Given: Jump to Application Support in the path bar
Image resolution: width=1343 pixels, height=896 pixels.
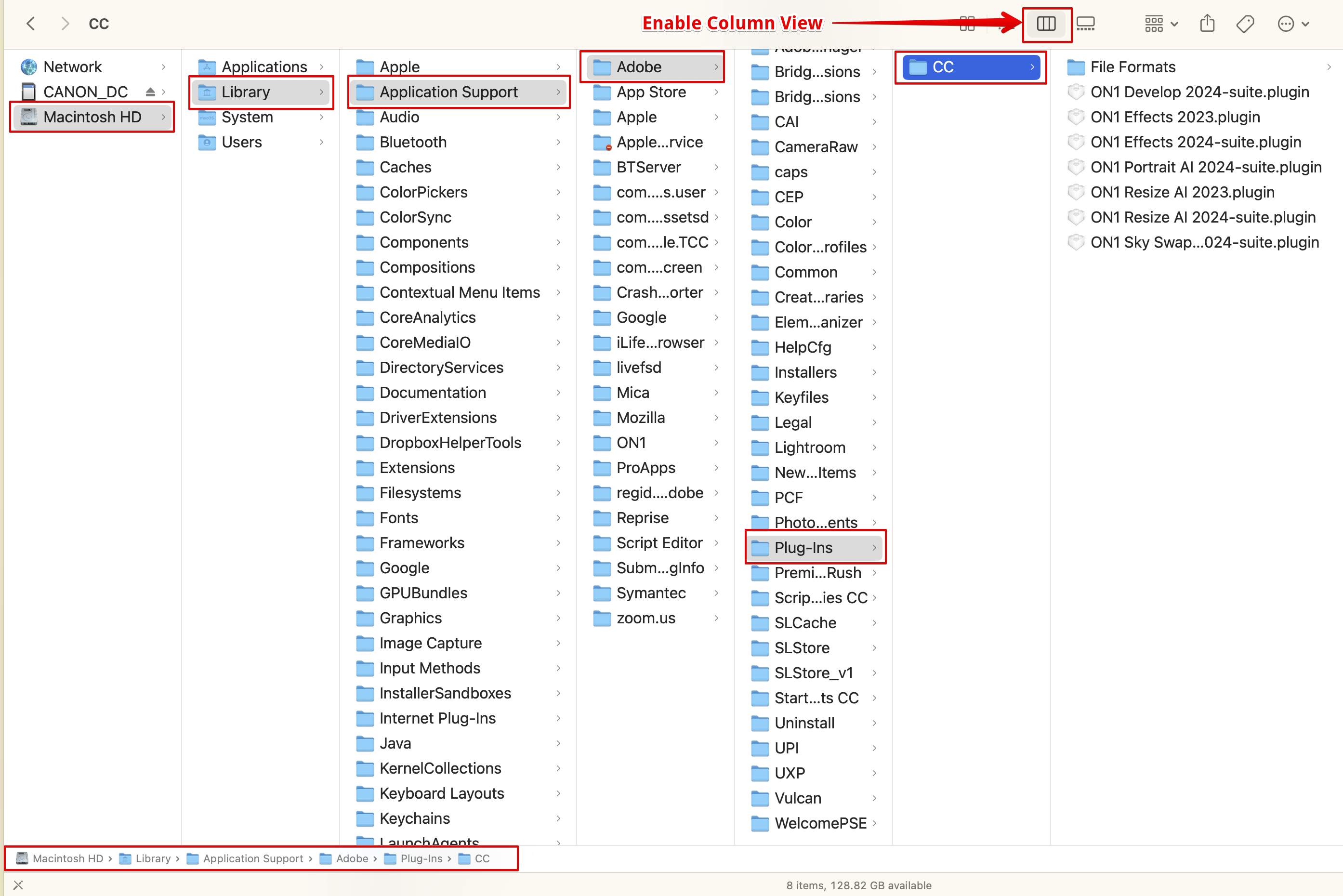Looking at the screenshot, I should click(x=245, y=858).
